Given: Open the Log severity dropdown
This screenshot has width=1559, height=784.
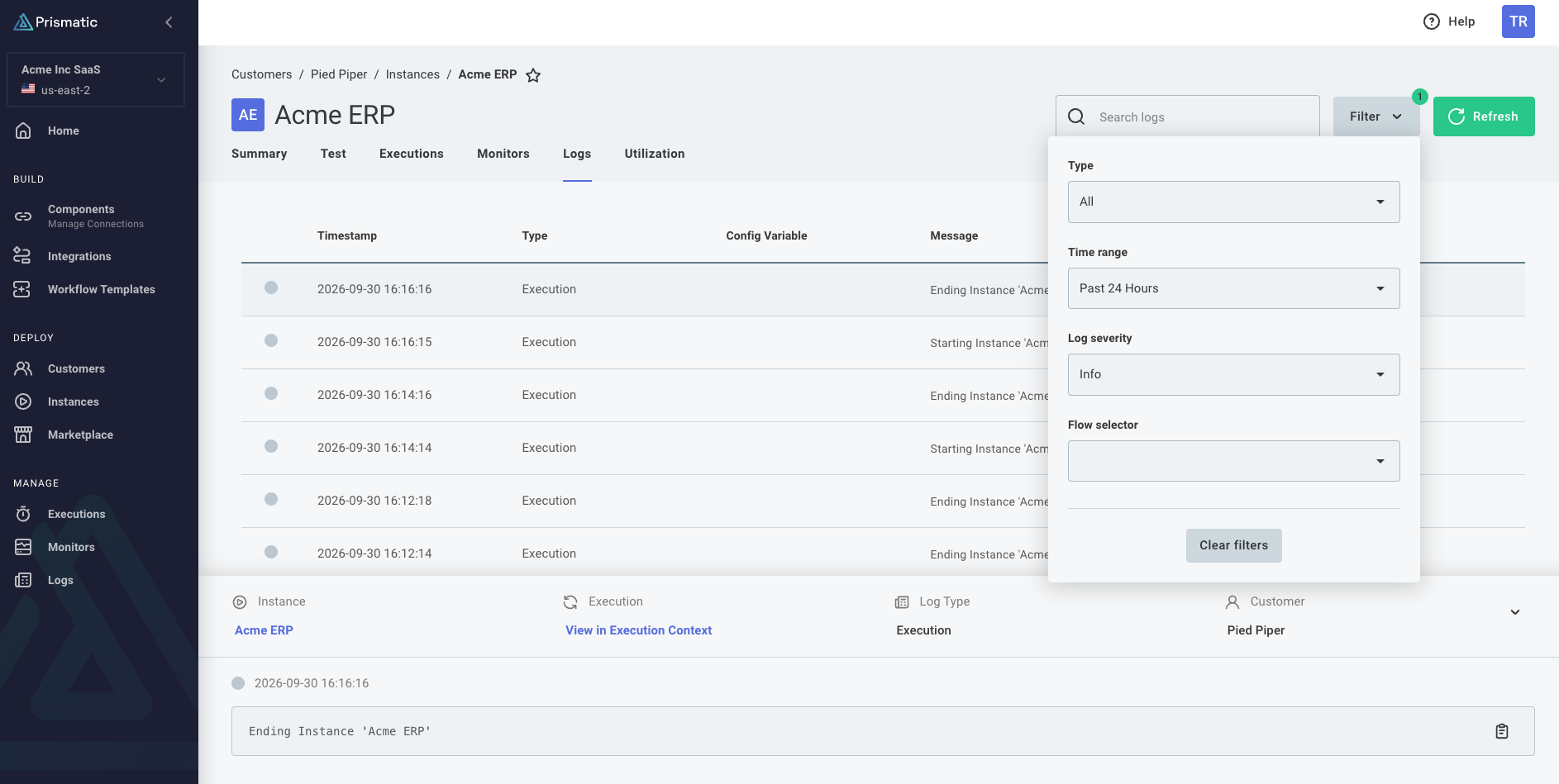Looking at the screenshot, I should point(1233,374).
